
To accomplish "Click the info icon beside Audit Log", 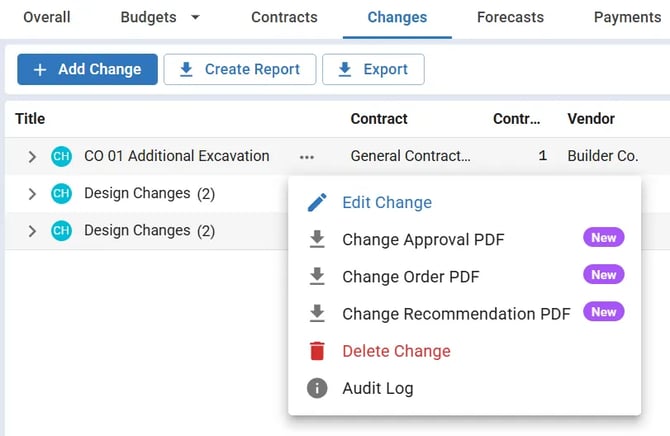I will 317,388.
